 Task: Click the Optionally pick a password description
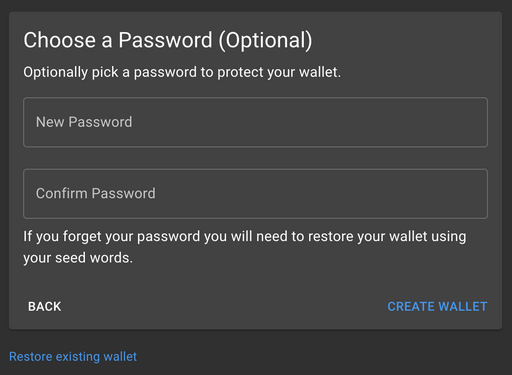pos(182,72)
